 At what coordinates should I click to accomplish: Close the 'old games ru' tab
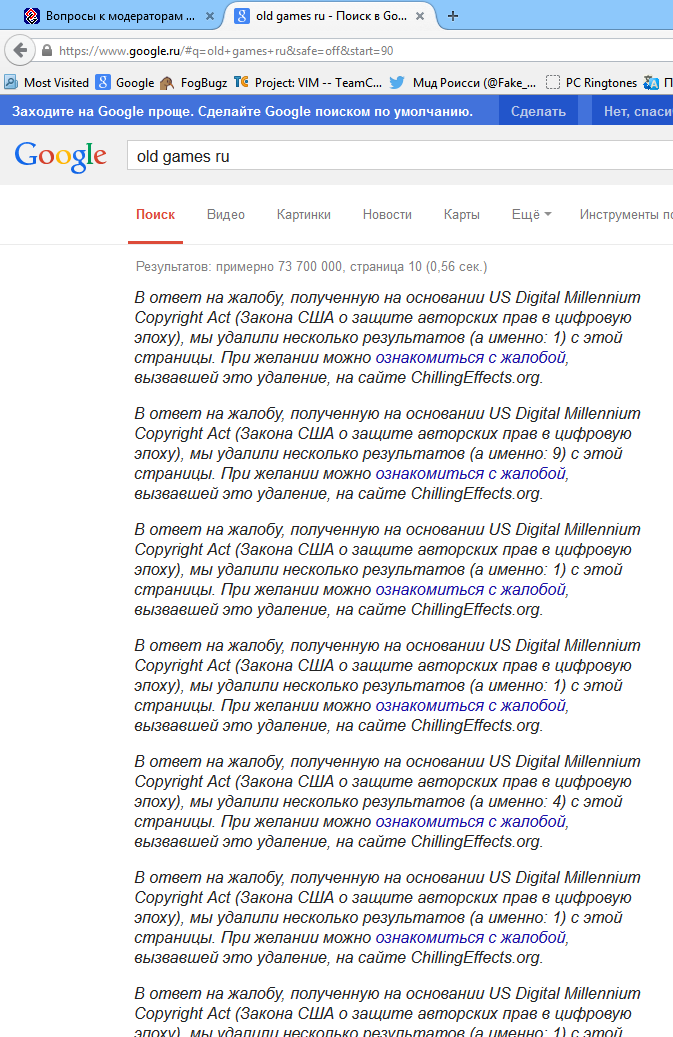point(420,16)
